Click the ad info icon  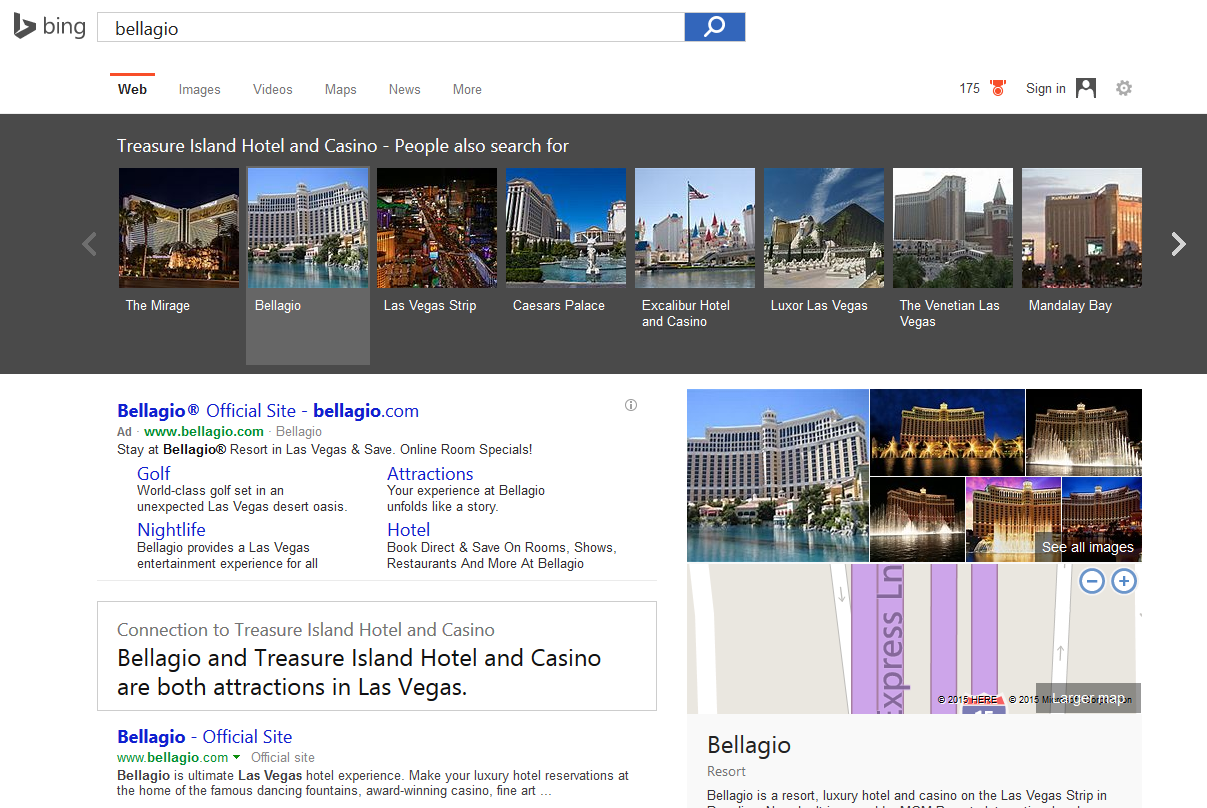[631, 405]
